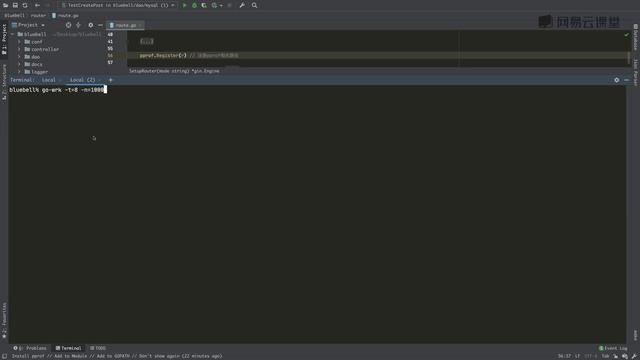Open settings via the wrench icon

242,5
